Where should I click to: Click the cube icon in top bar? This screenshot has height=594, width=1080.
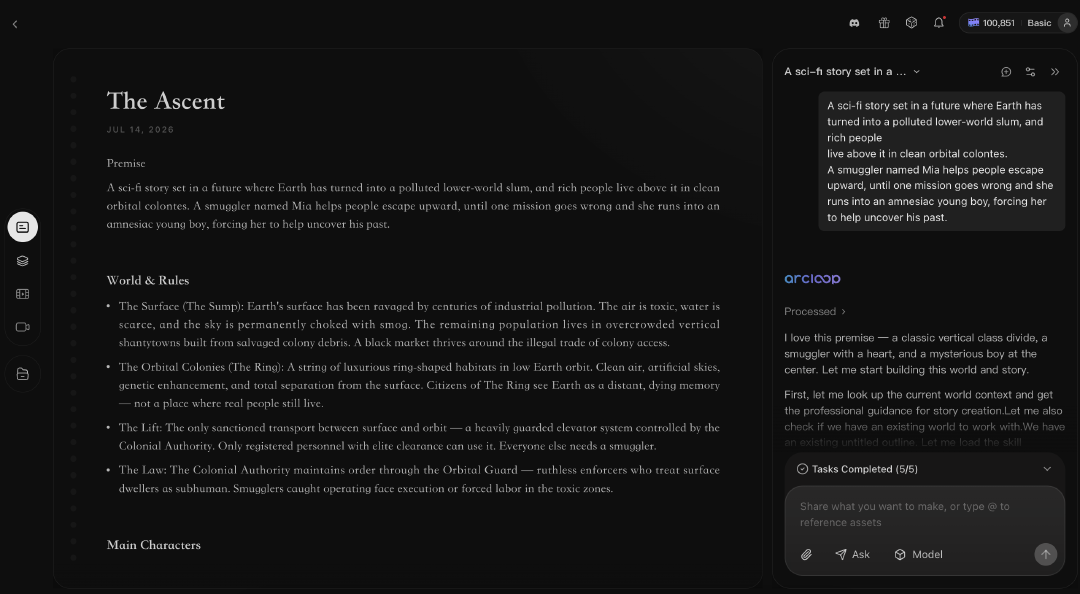911,23
